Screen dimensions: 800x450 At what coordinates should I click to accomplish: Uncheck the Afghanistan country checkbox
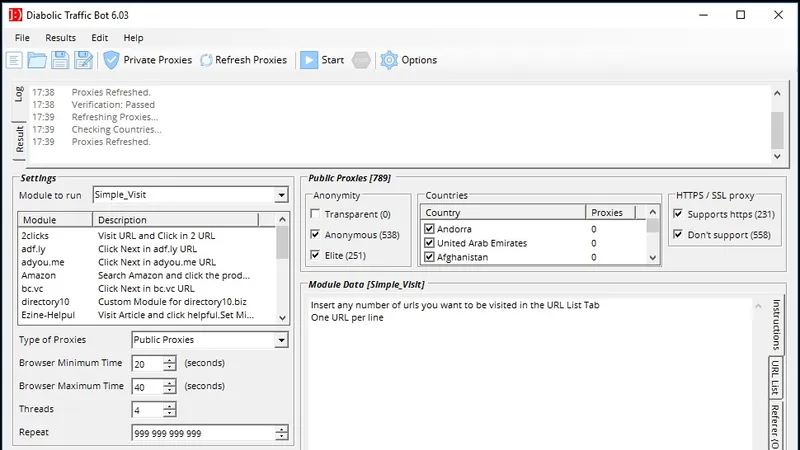pyautogui.click(x=429, y=257)
